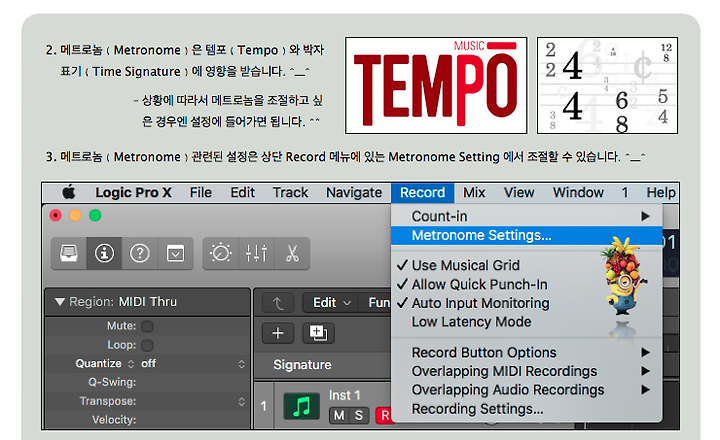The height and width of the screenshot is (440, 720).
Task: Click the green fullscreen window button
Action: [95, 215]
